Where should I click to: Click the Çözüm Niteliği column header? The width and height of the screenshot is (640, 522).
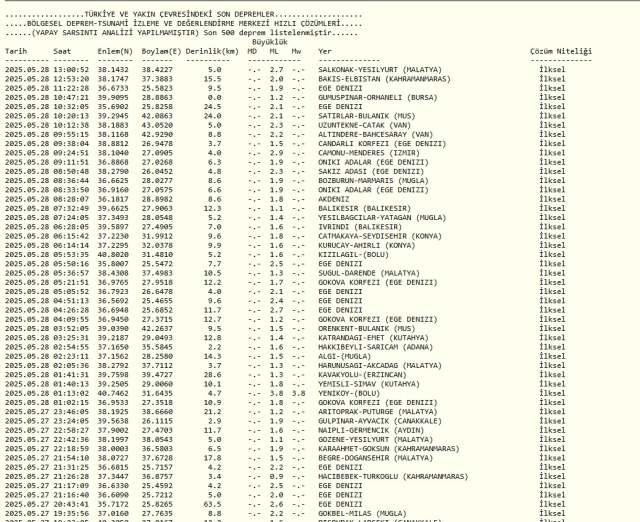[x=561, y=51]
